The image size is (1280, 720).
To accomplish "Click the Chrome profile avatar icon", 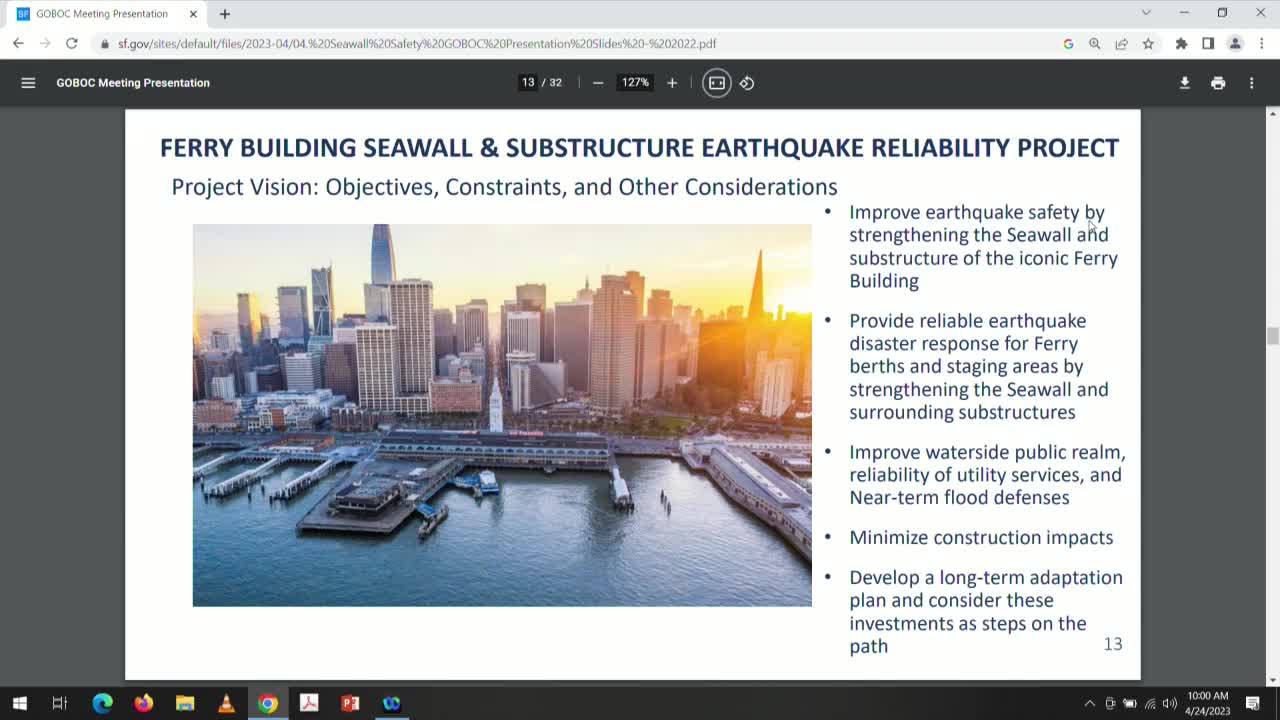I will (1233, 44).
